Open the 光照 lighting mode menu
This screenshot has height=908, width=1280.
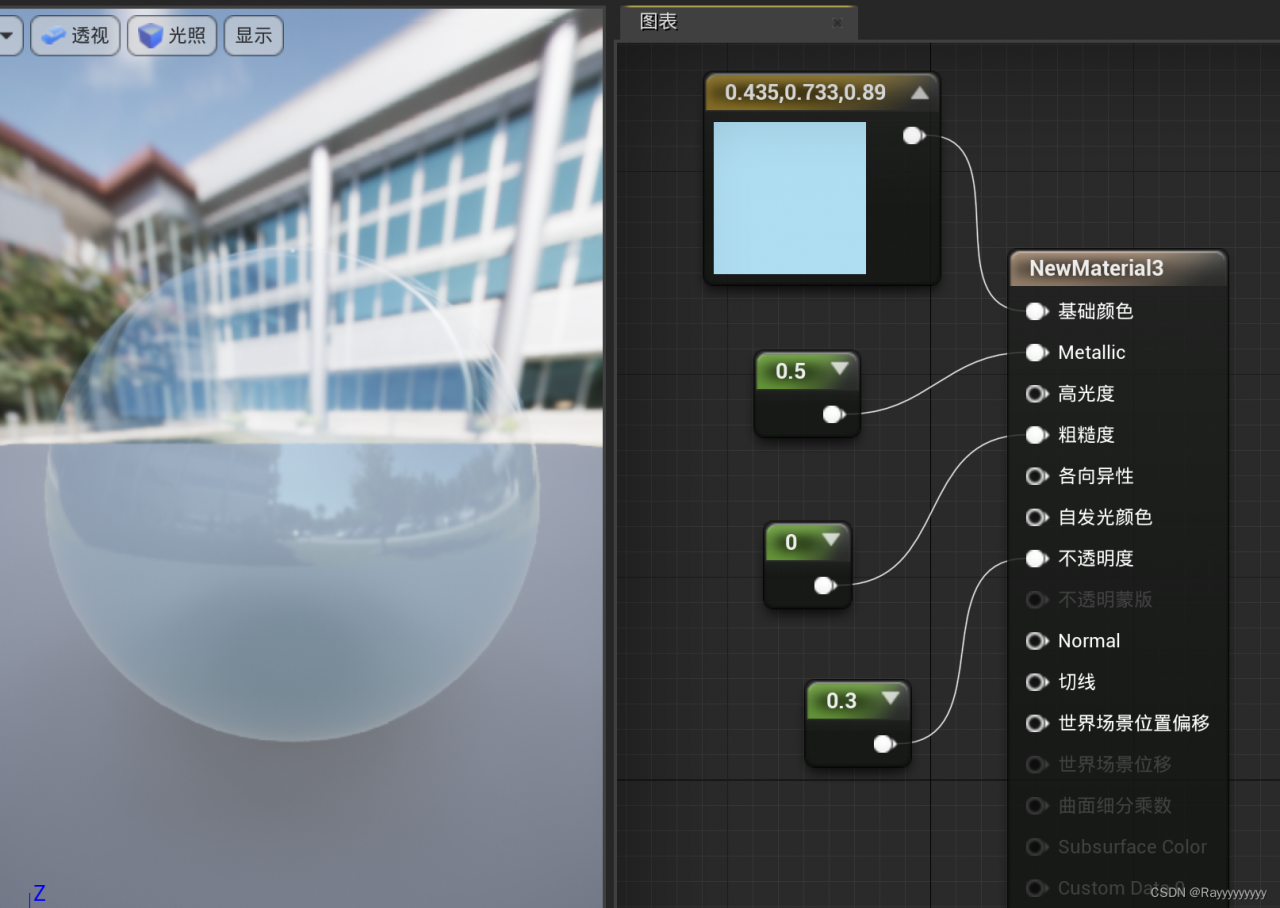(x=172, y=36)
